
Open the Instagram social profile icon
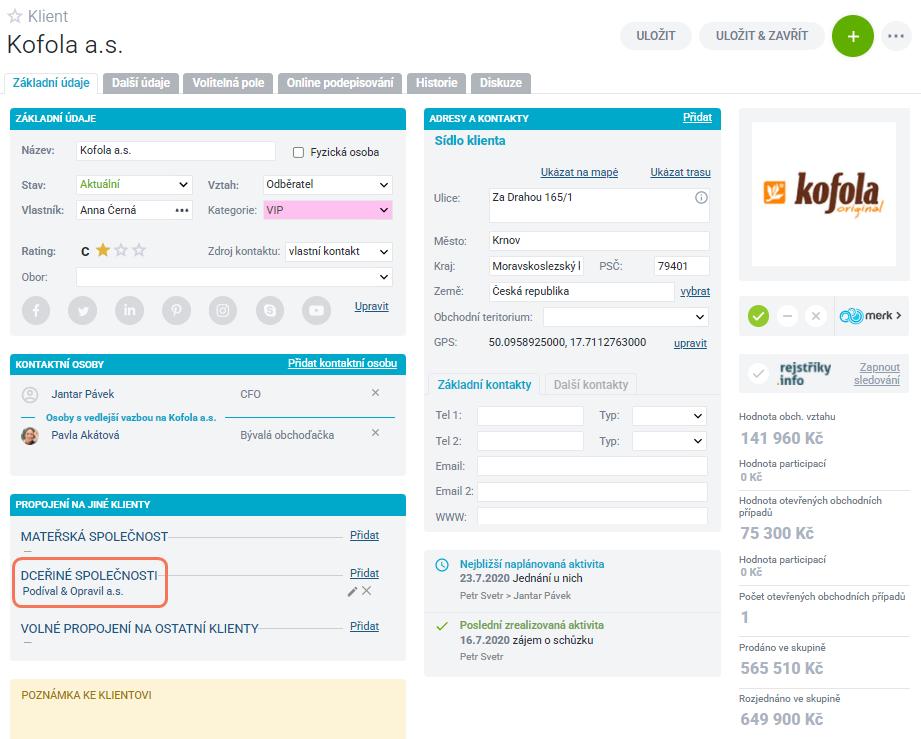[223, 310]
